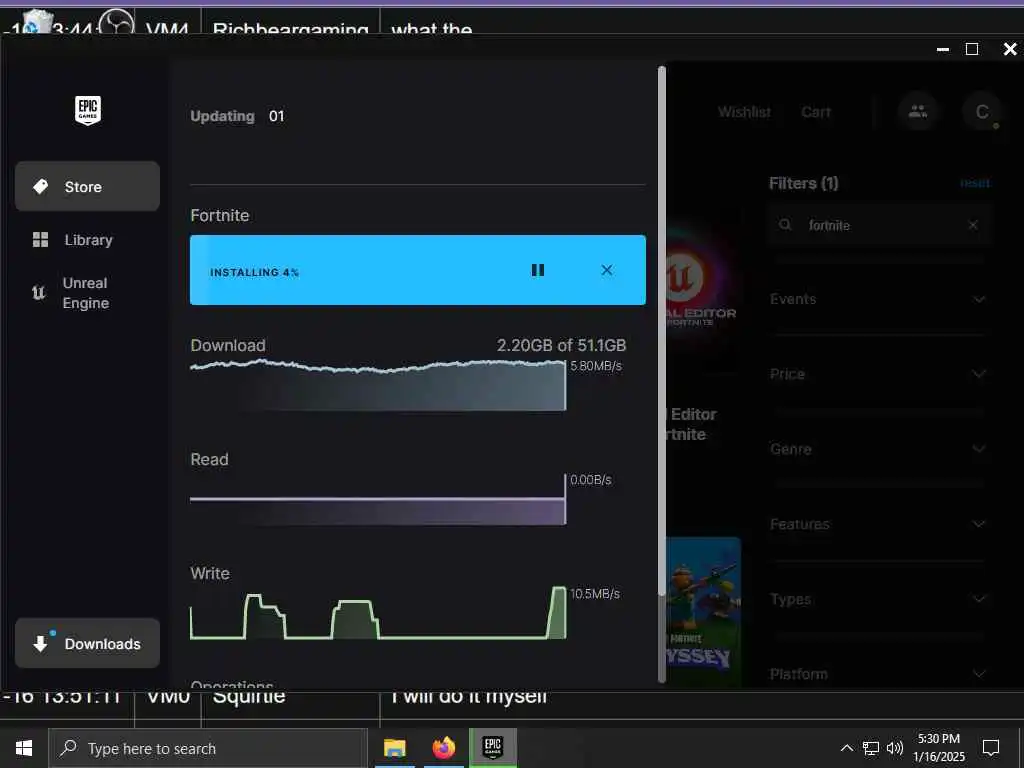Click Epic Games Launcher taskbar icon
1024x768 pixels.
coord(492,748)
